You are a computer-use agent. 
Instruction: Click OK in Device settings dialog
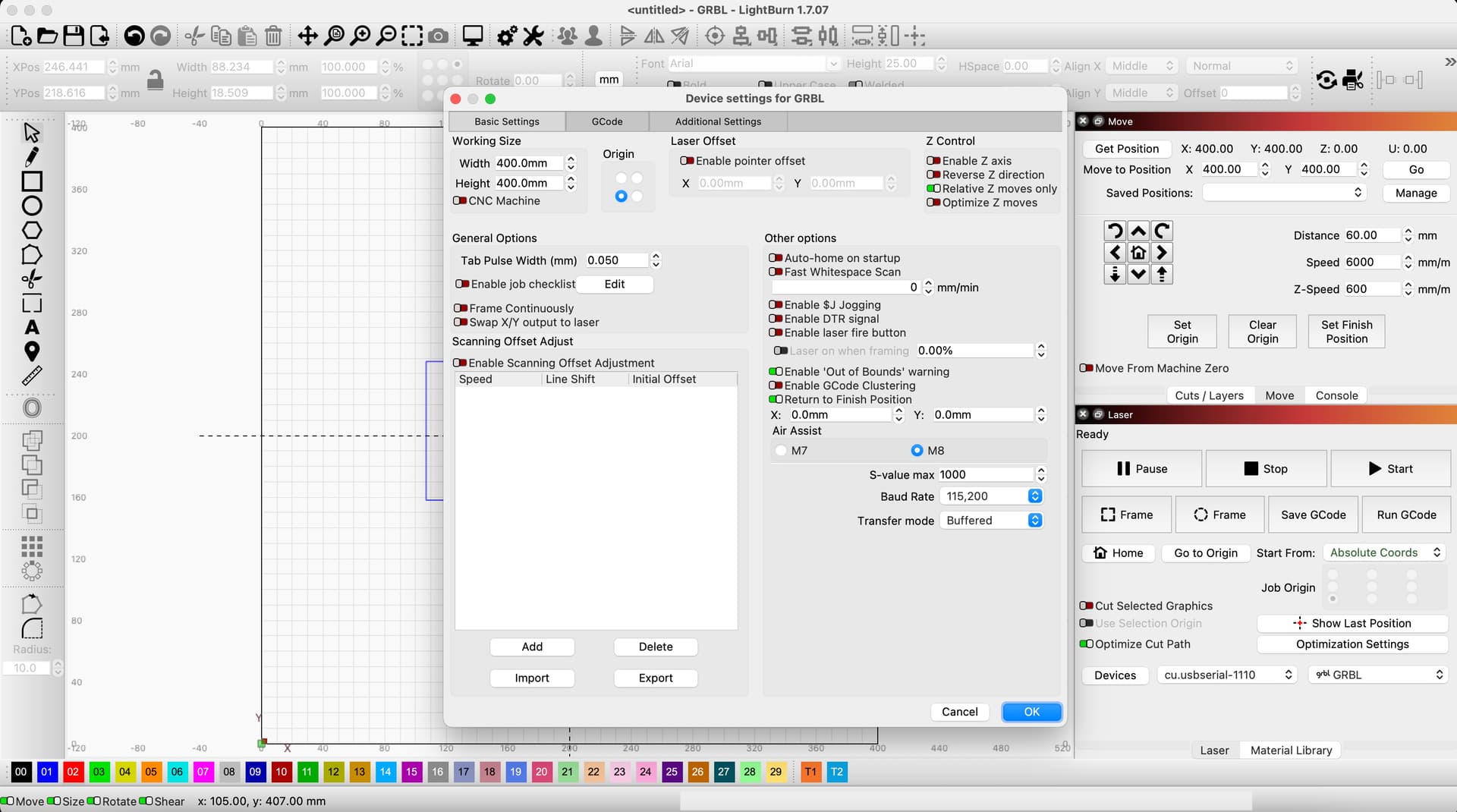[1031, 712]
